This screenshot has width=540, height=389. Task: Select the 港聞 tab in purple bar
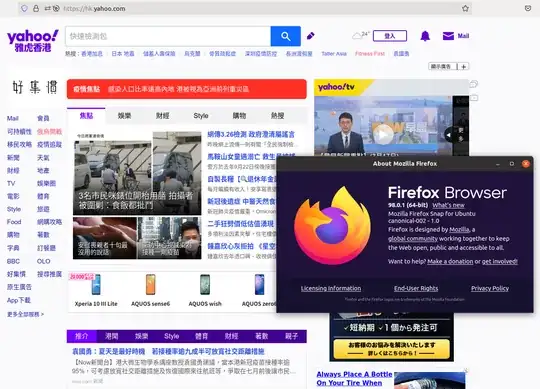[x=112, y=336]
